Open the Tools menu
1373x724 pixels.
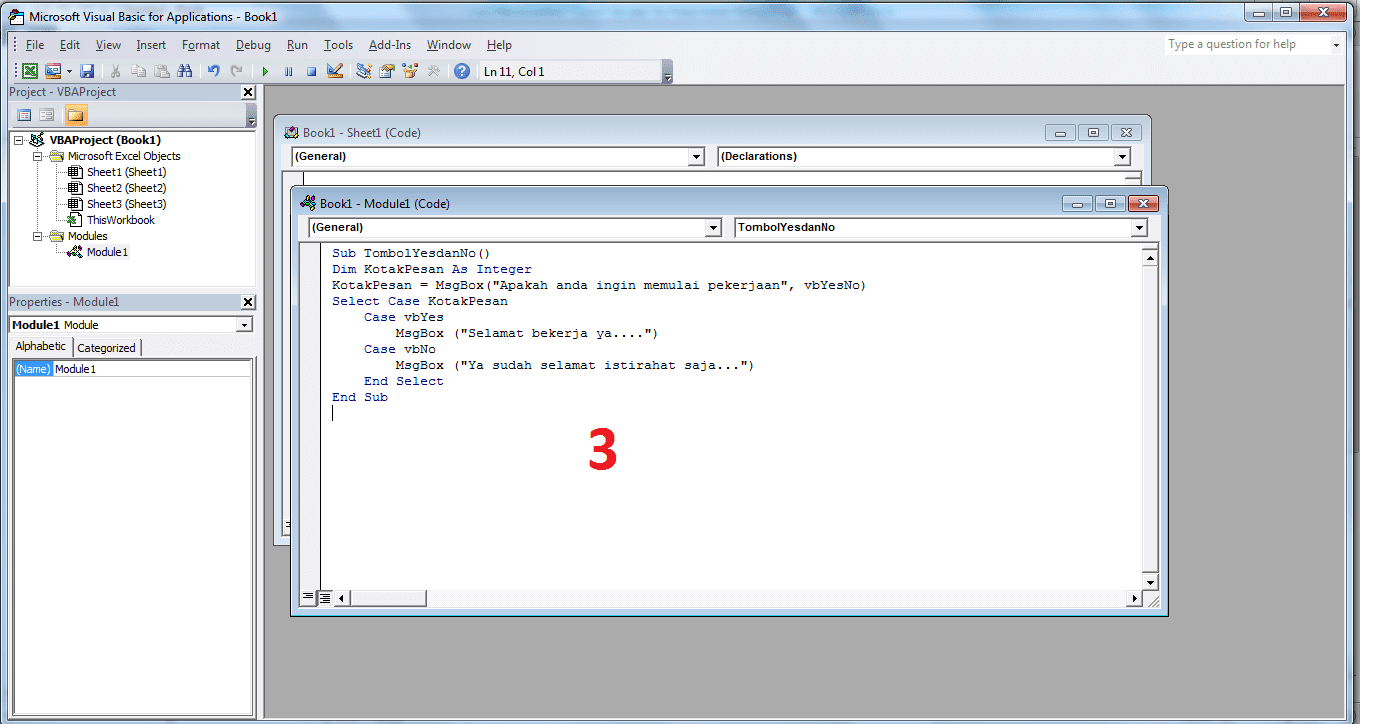point(338,45)
